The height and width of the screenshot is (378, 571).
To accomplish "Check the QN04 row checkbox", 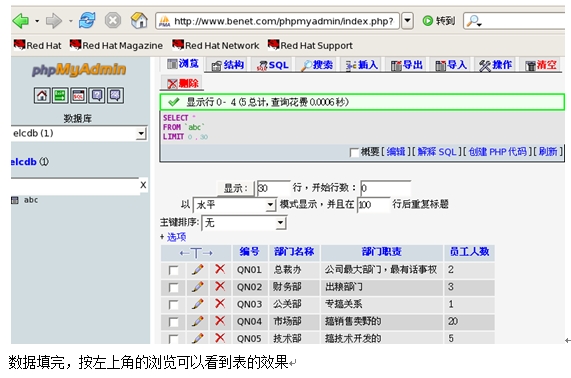I will tap(174, 322).
